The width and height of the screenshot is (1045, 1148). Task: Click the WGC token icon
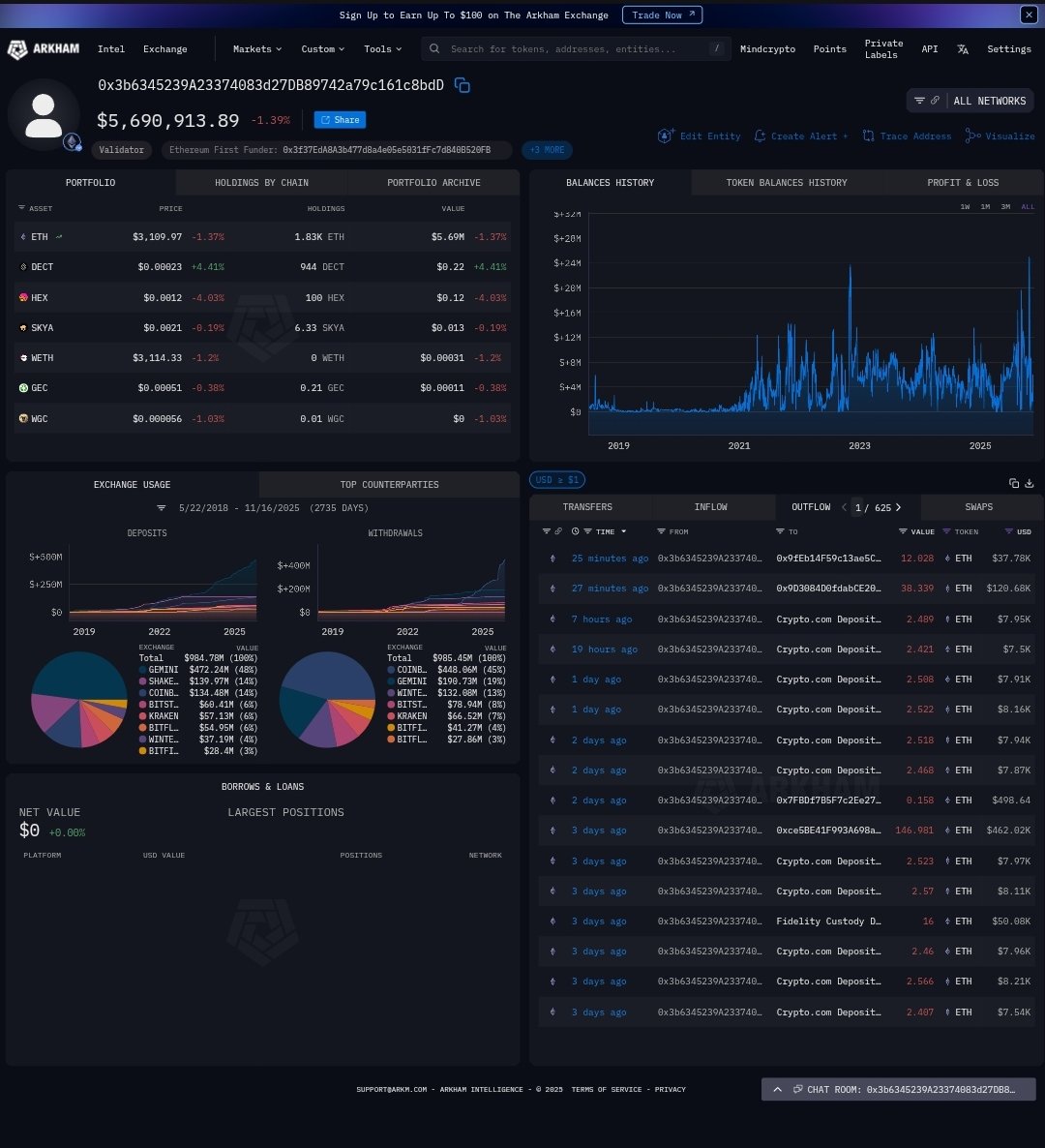coord(23,418)
